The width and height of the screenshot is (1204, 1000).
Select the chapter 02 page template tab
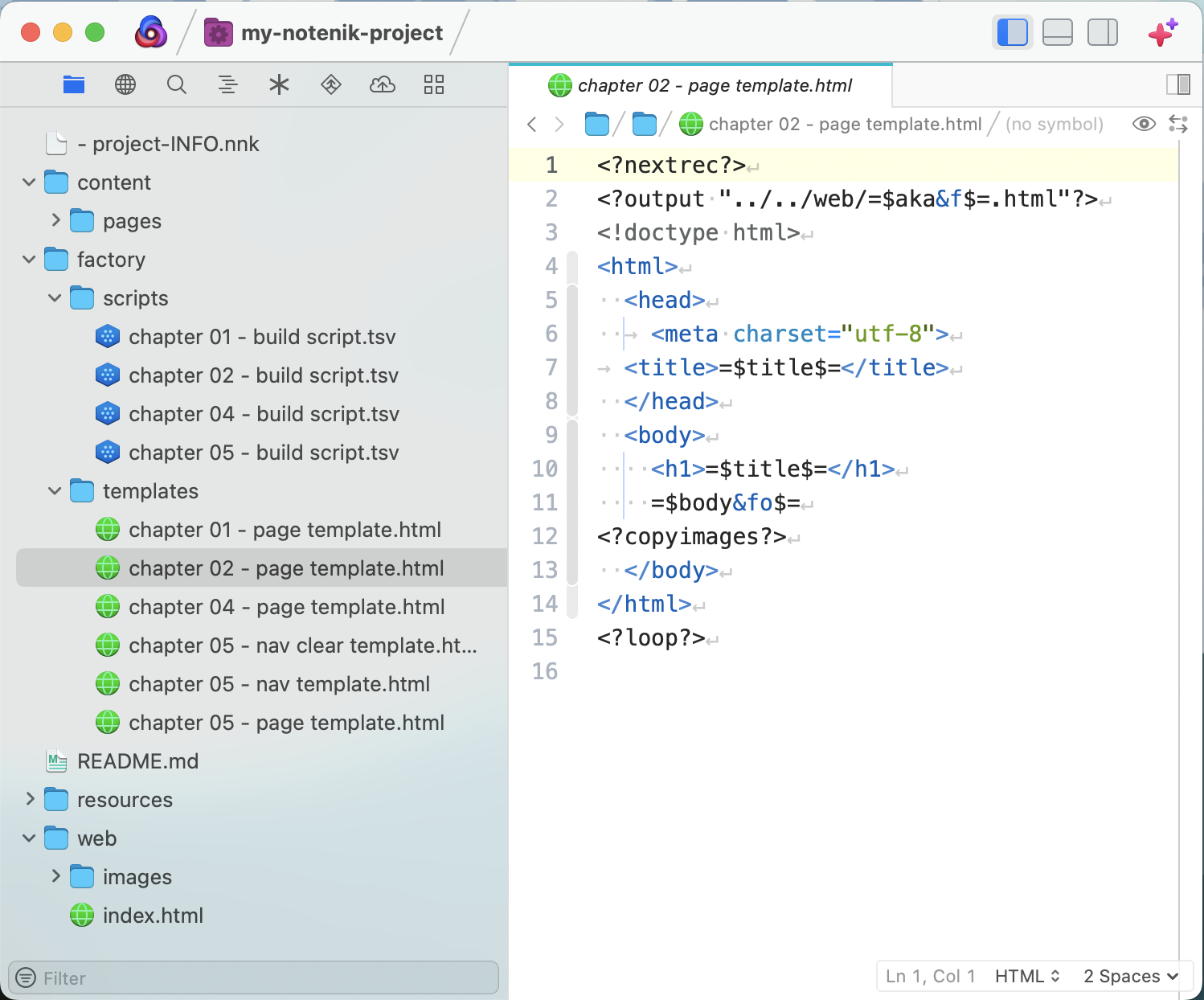pos(701,85)
